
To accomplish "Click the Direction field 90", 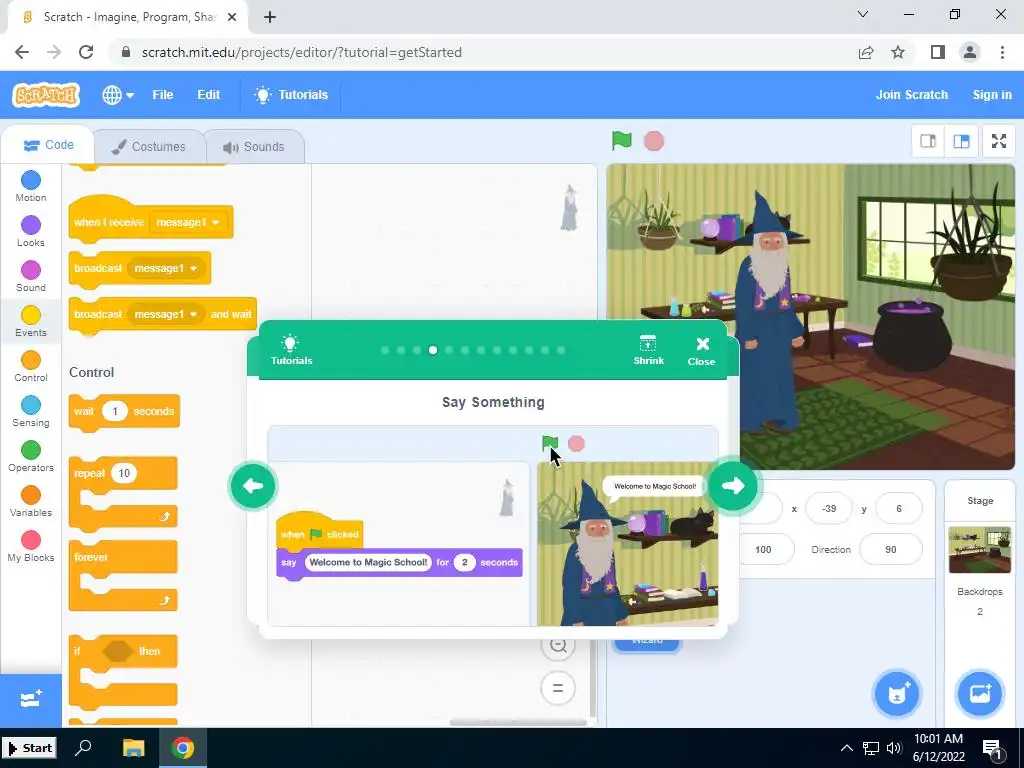I will pos(891,550).
